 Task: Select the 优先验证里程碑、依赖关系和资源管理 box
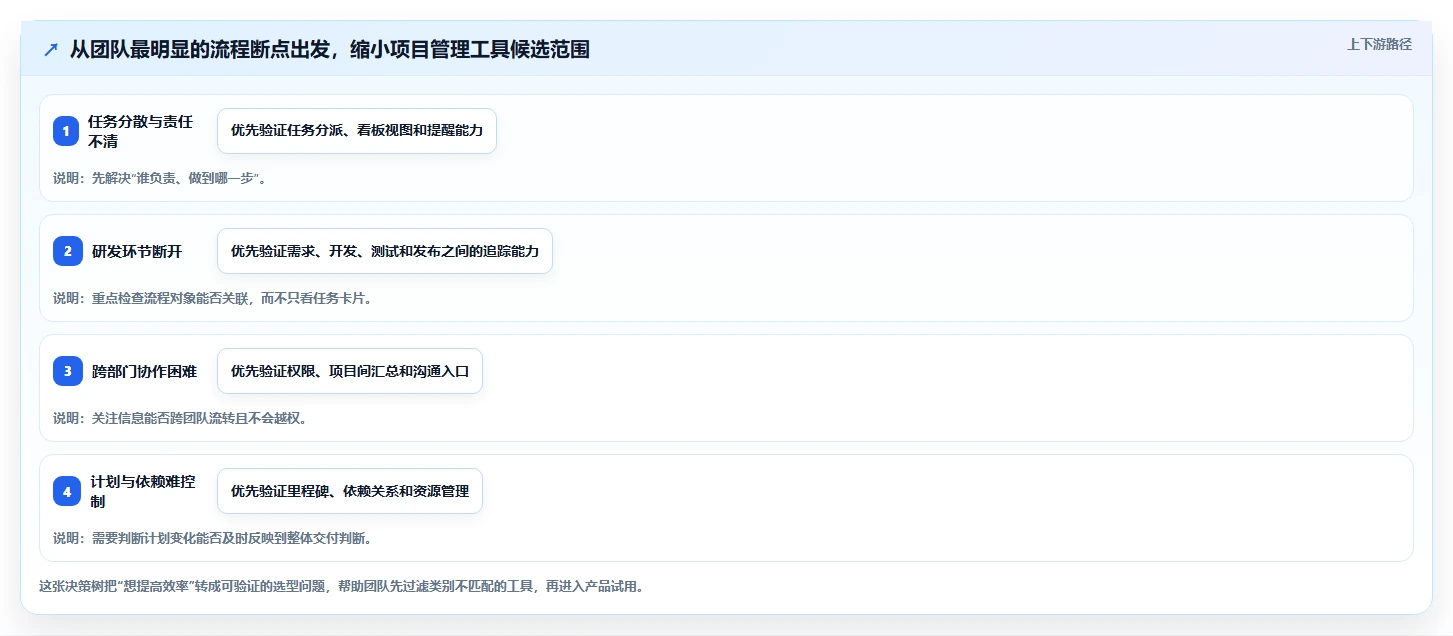[x=350, y=491]
